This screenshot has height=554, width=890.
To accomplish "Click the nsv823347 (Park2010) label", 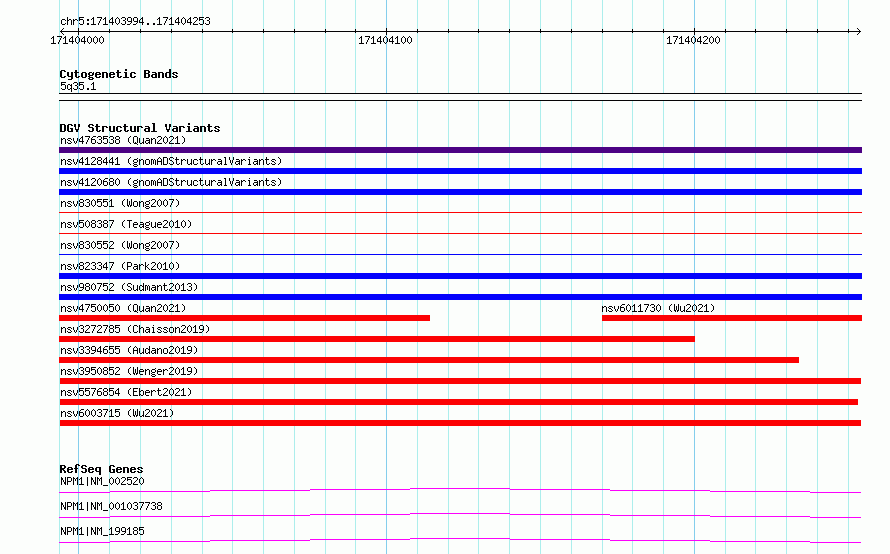I will pos(120,266).
